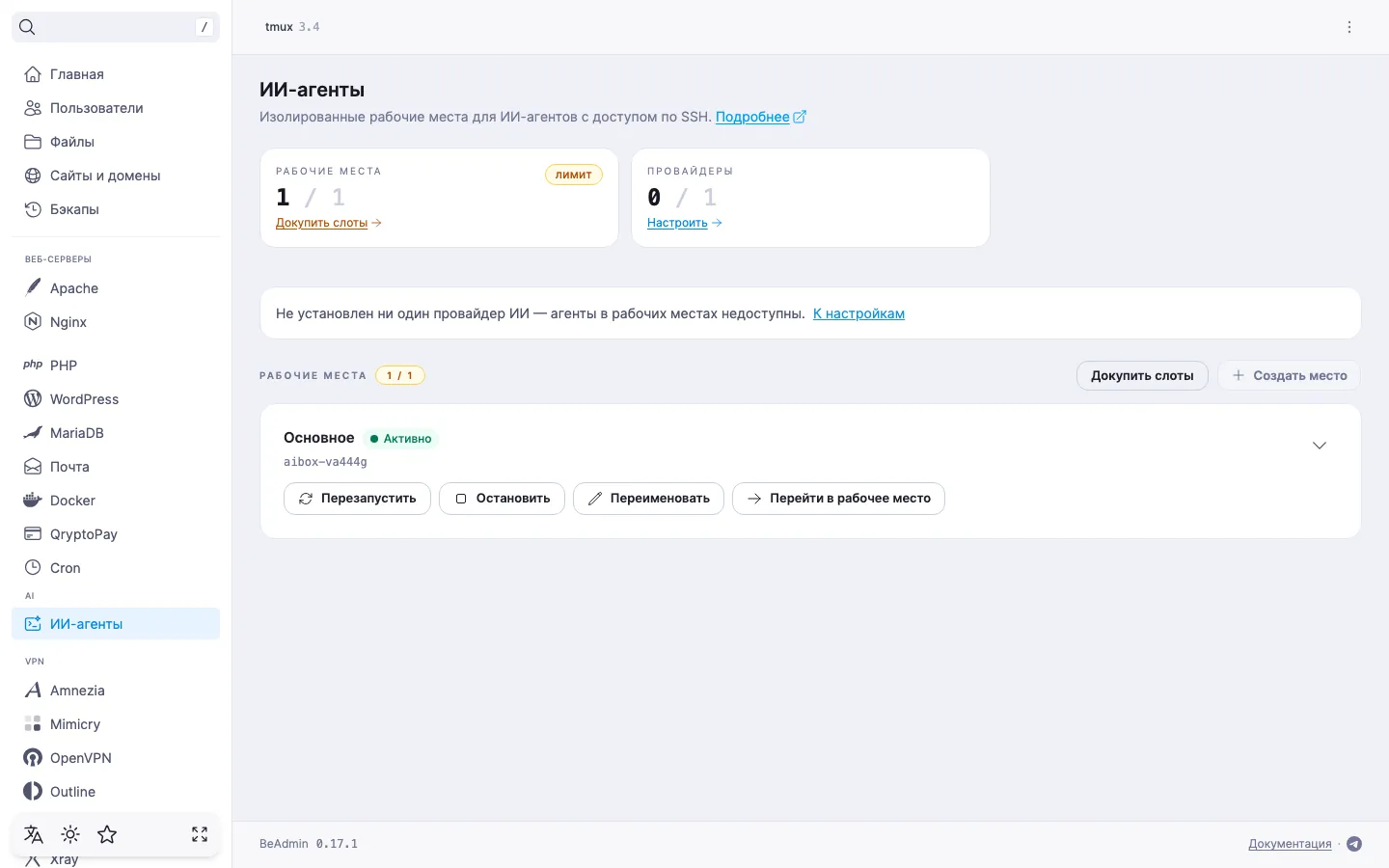The image size is (1389, 868).
Task: Restart workspace with Перезапустить button
Action: [x=357, y=499]
